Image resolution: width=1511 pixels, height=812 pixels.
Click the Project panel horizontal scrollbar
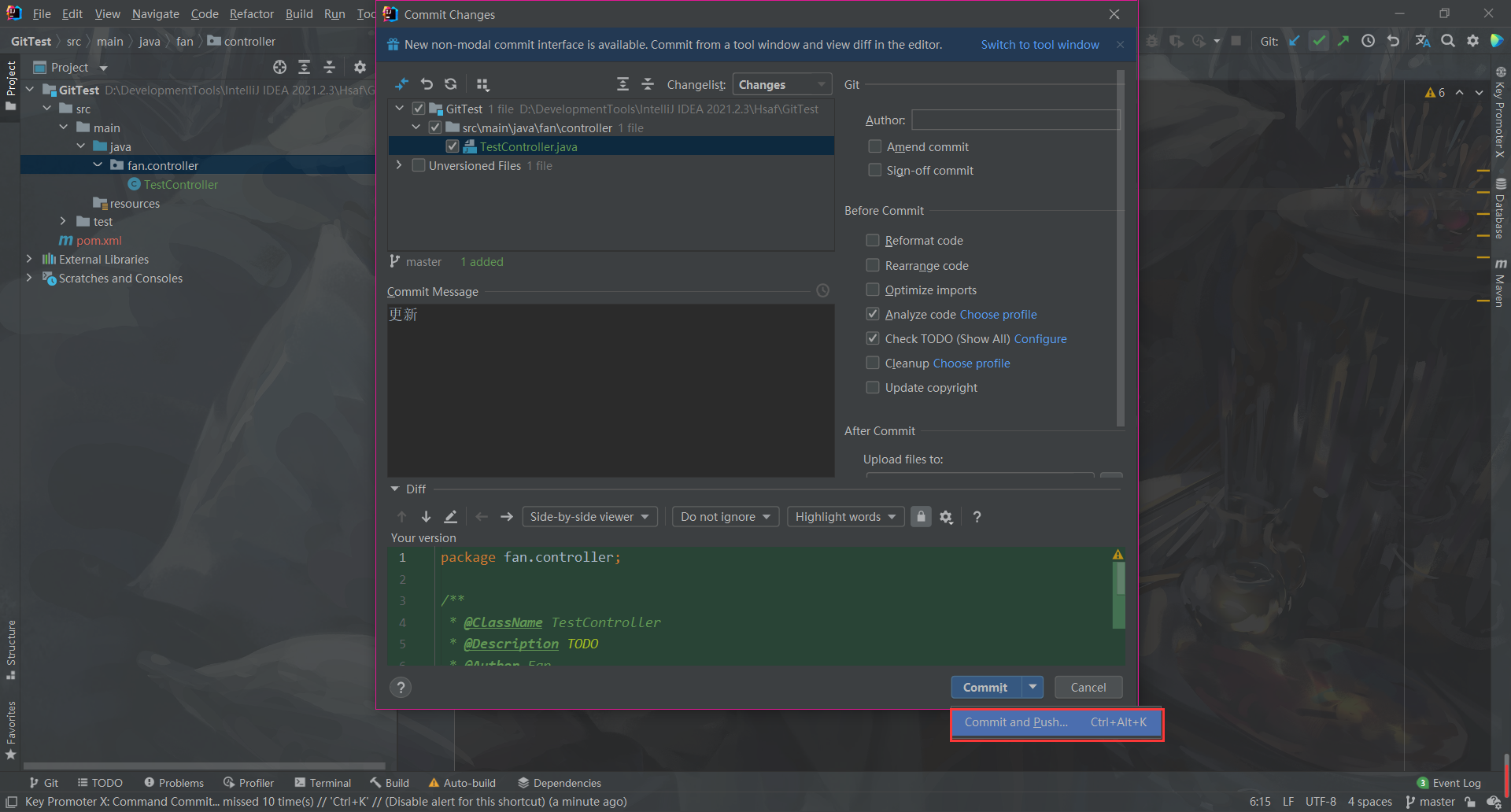pos(205,766)
